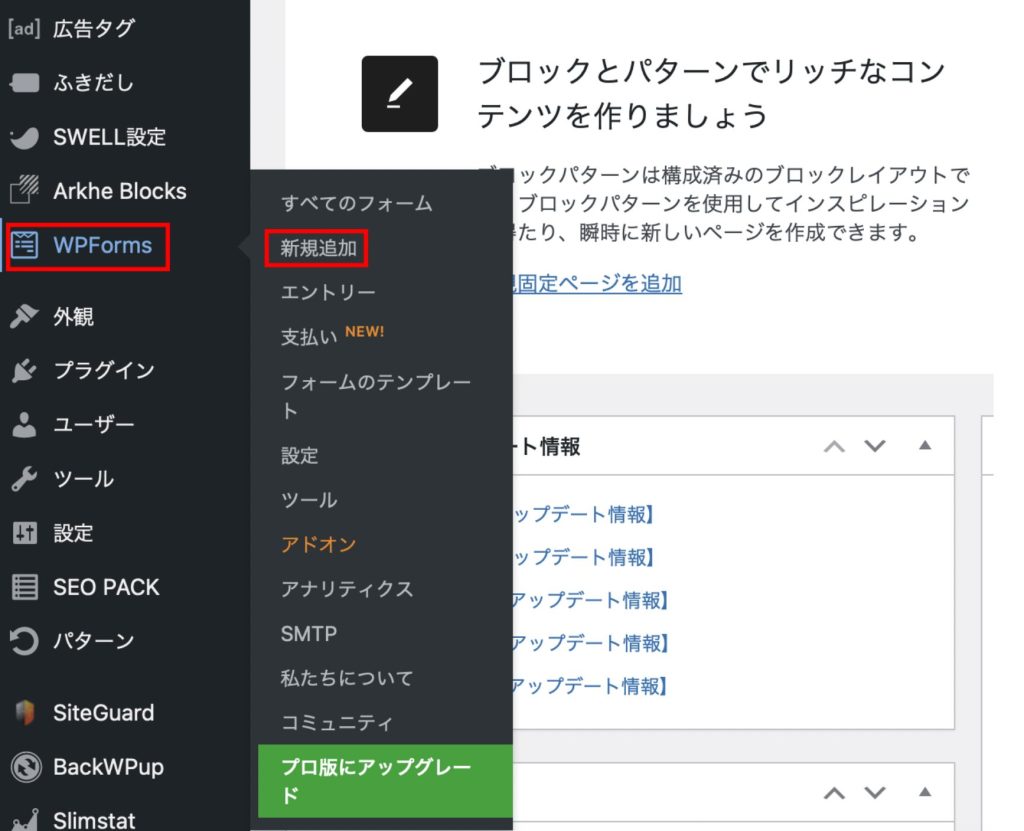
Task: Click the ツール wrench icon
Action: [24, 479]
